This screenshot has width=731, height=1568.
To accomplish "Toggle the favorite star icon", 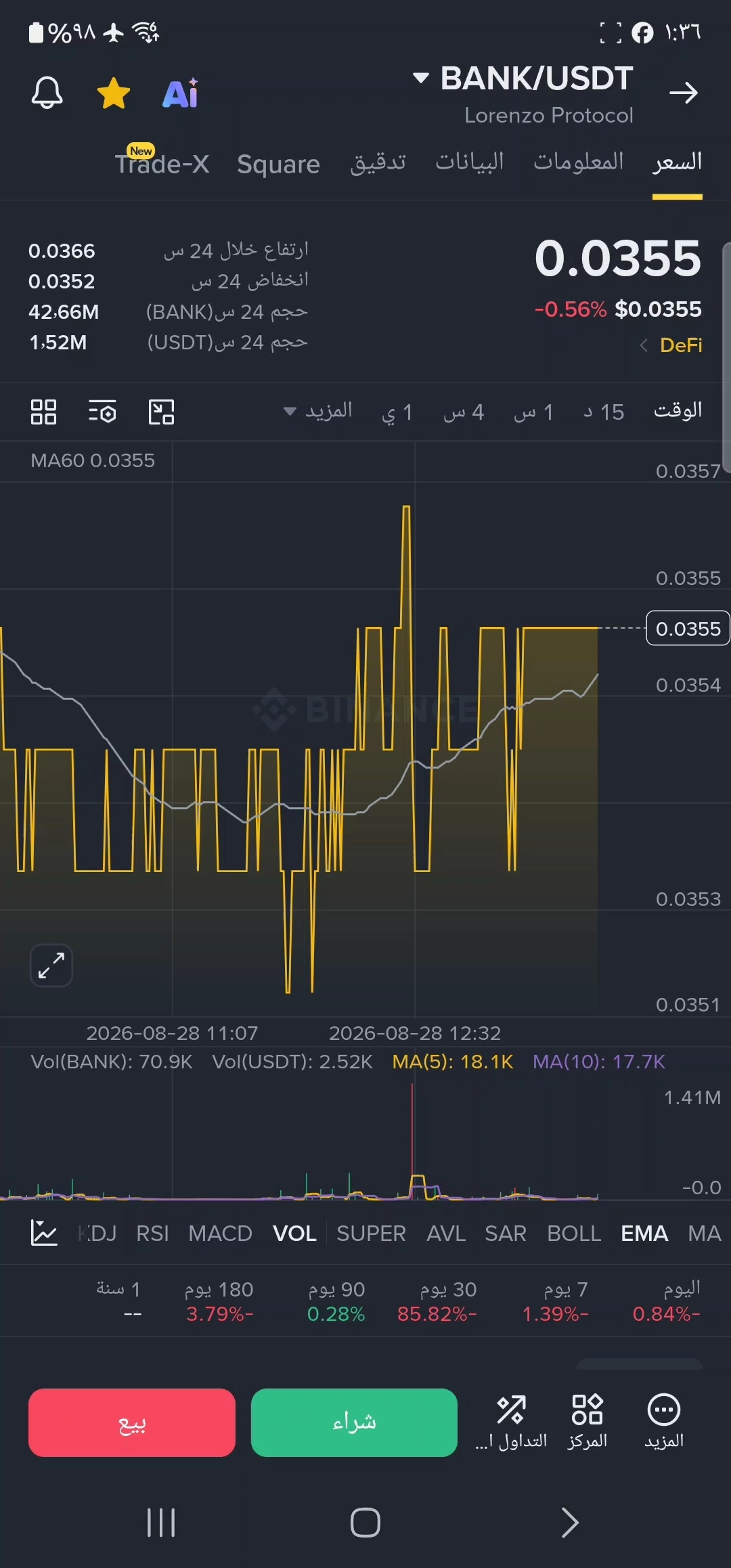I will pos(114,93).
